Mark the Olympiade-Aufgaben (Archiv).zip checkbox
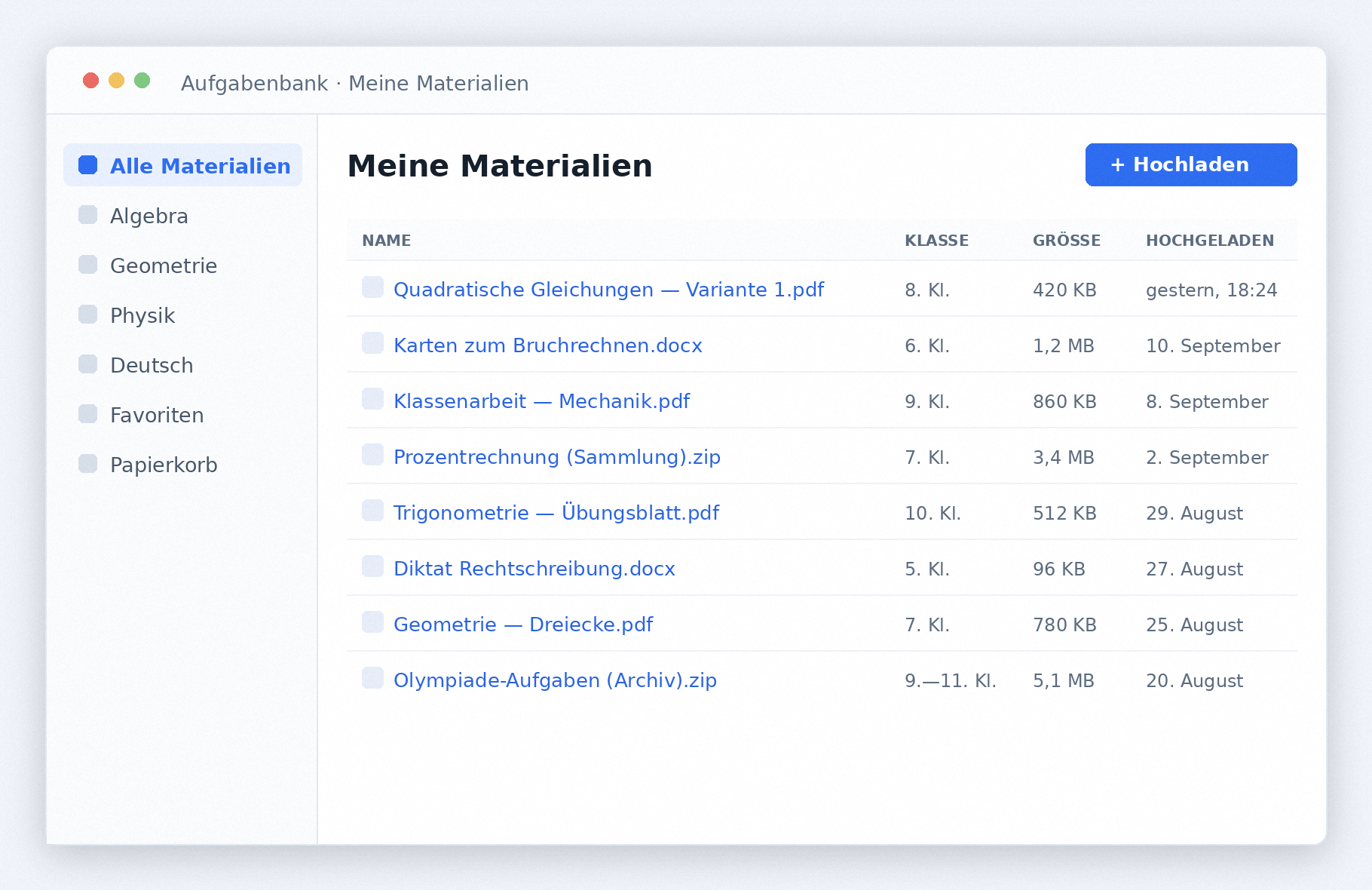The image size is (1372, 890). point(372,678)
